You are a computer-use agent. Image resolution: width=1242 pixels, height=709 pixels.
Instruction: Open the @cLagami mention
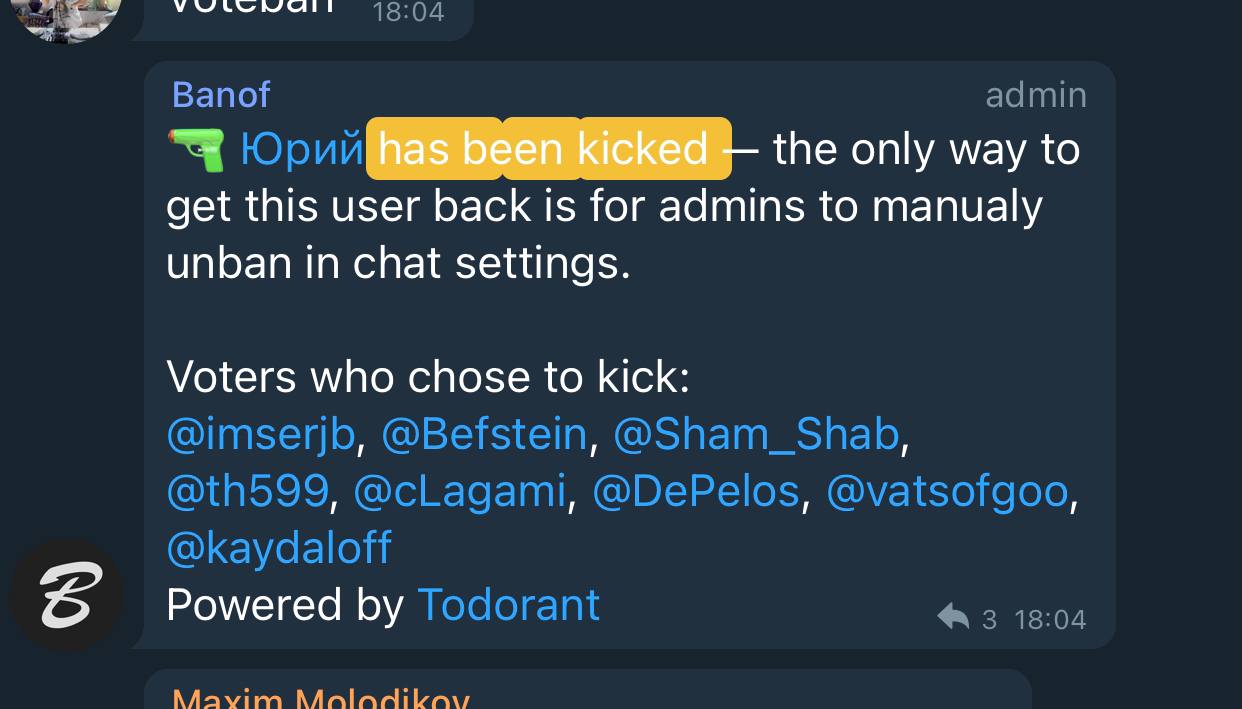[460, 491]
